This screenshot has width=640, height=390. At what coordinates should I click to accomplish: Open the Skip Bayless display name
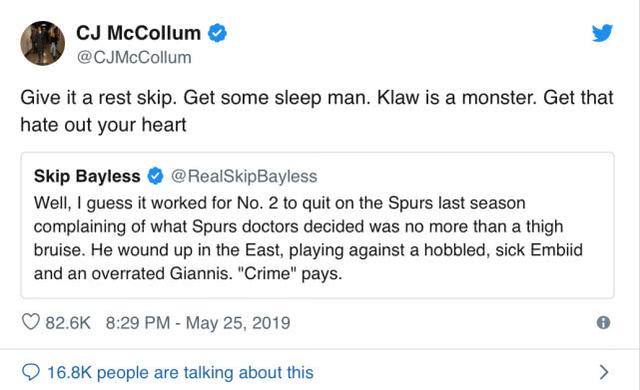[x=87, y=176]
